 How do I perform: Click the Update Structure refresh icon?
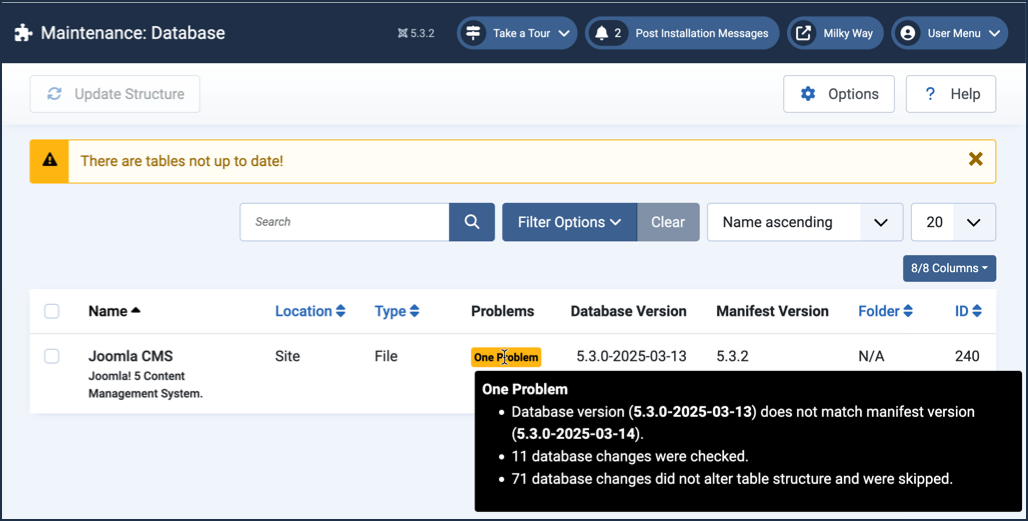(54, 94)
